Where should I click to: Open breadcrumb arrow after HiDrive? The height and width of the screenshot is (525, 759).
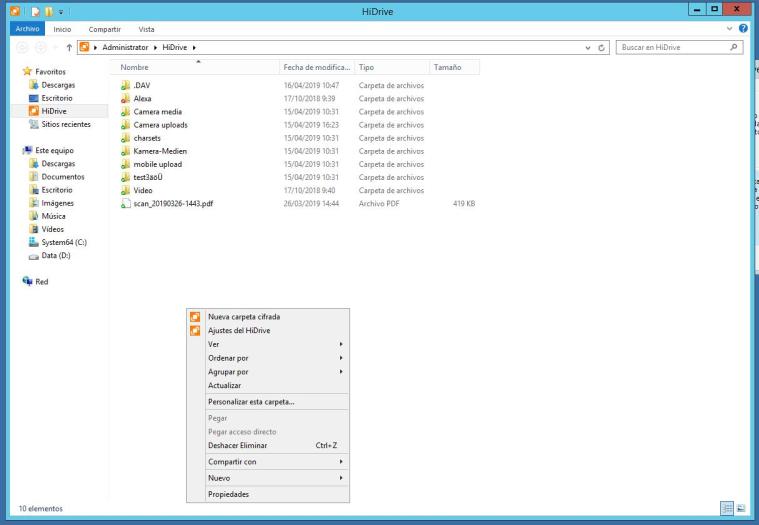pyautogui.click(x=194, y=47)
